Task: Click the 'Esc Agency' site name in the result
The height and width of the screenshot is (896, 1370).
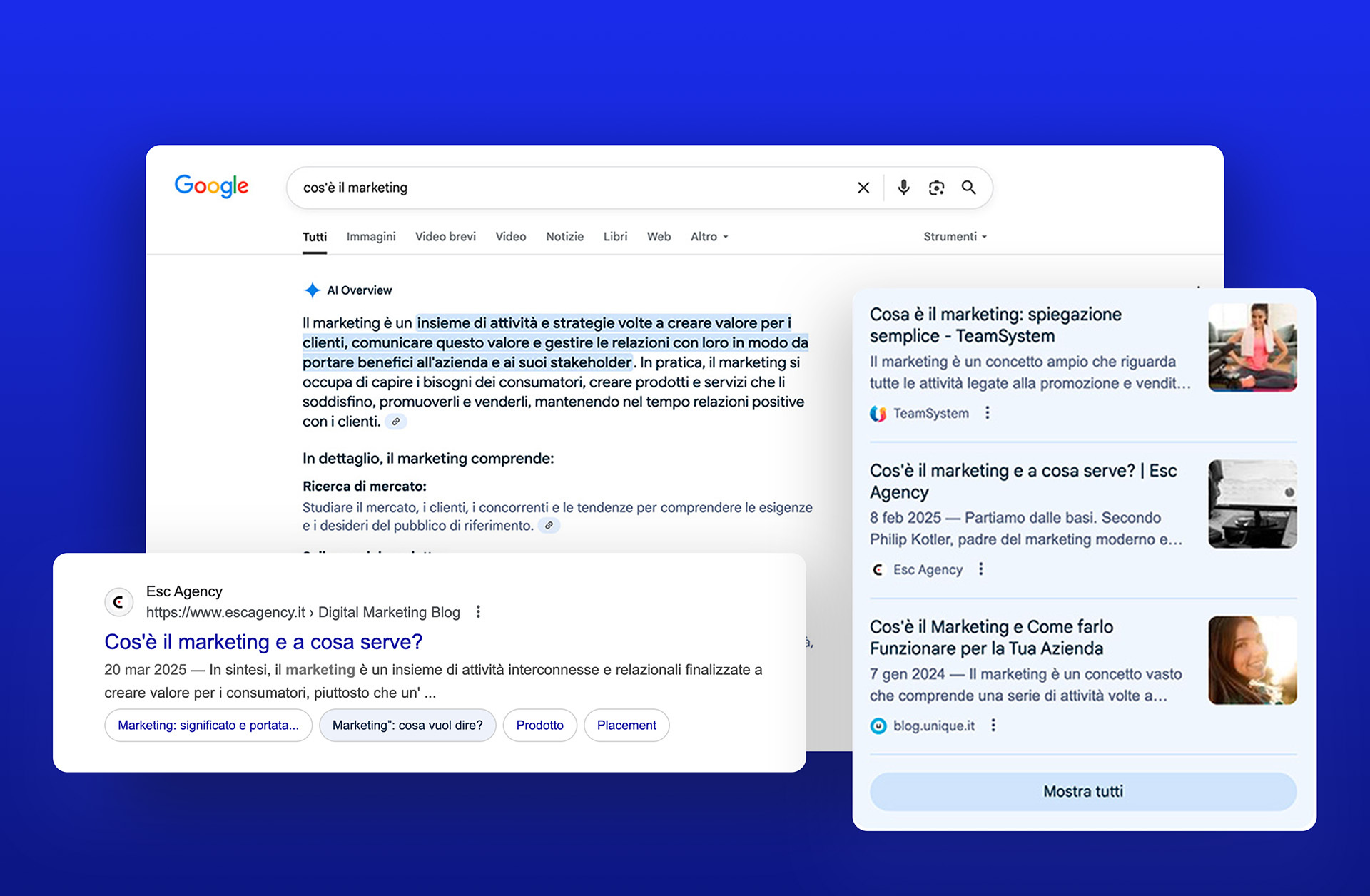Action: pyautogui.click(x=184, y=591)
